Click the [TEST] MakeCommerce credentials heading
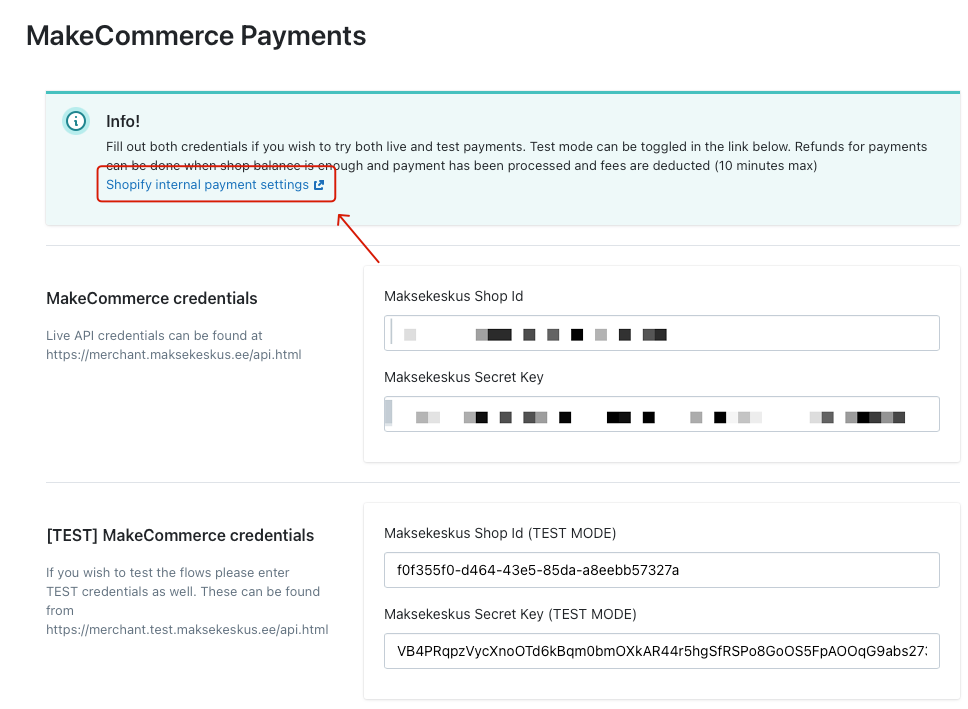Viewport: 968px width, 709px height. [180, 536]
